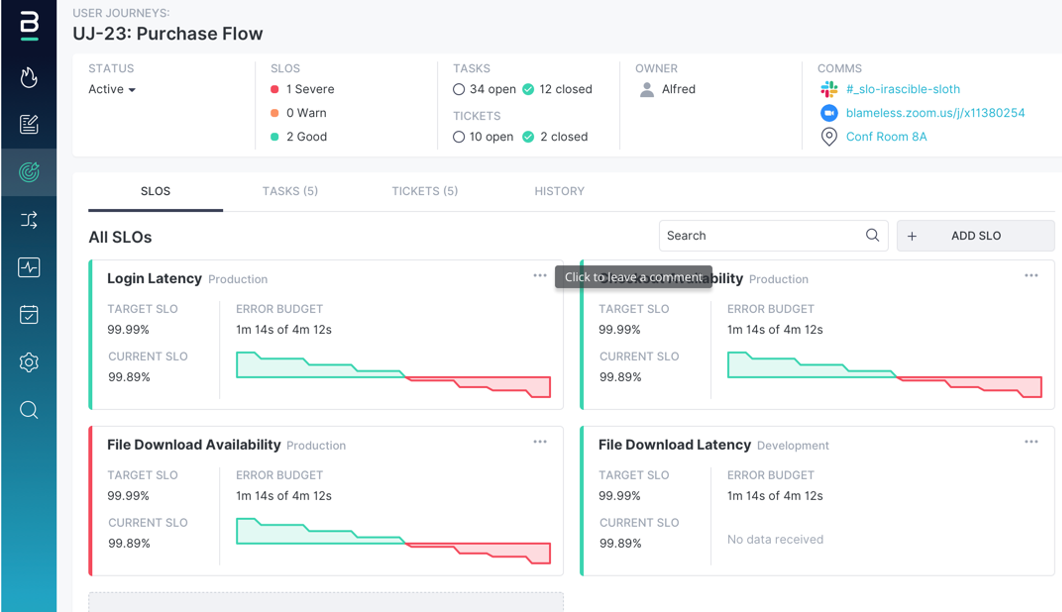Click the sidebar search magnifier icon
The height and width of the screenshot is (612, 1062).
29,410
